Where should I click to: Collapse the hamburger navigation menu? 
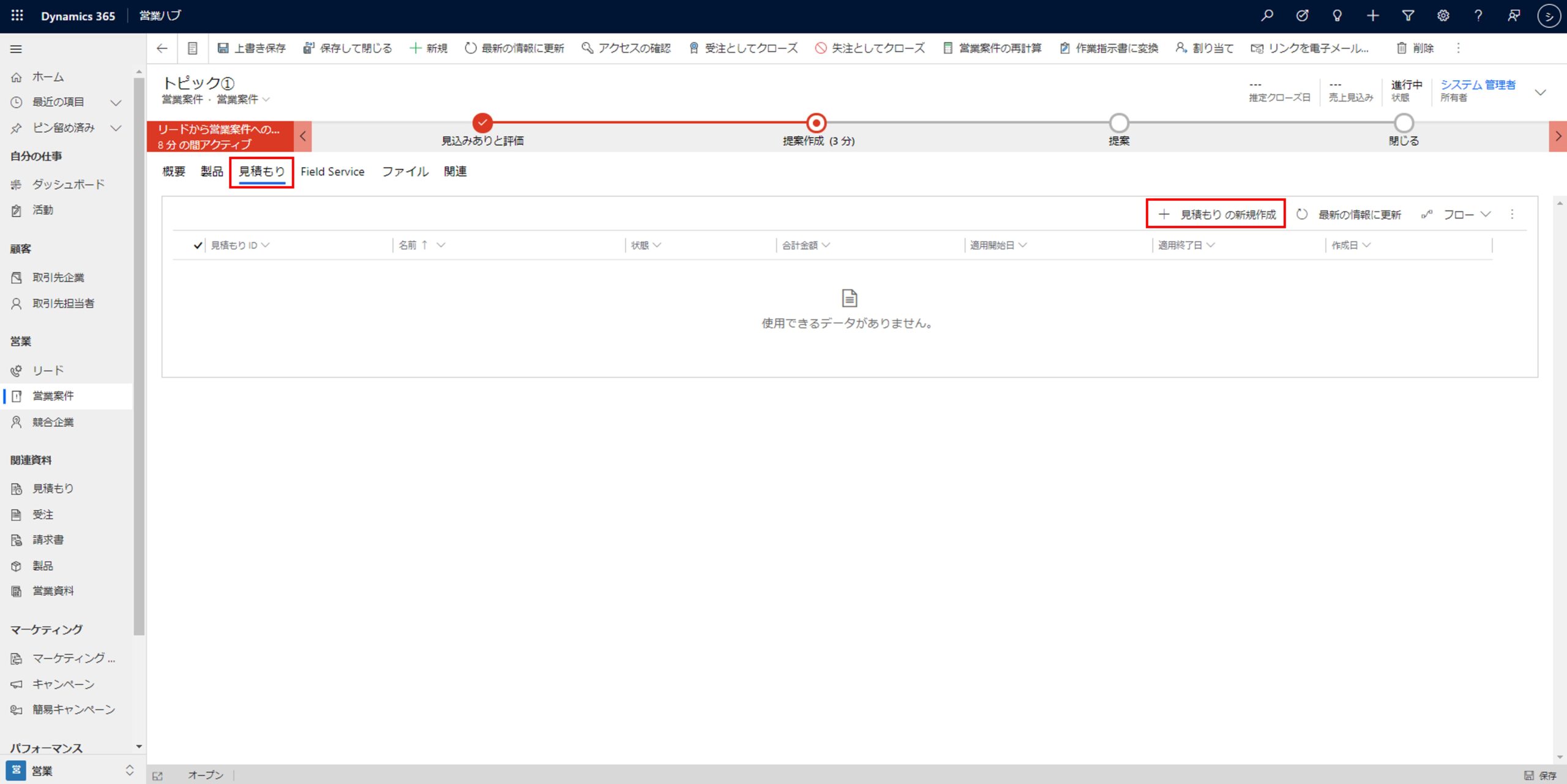17,49
